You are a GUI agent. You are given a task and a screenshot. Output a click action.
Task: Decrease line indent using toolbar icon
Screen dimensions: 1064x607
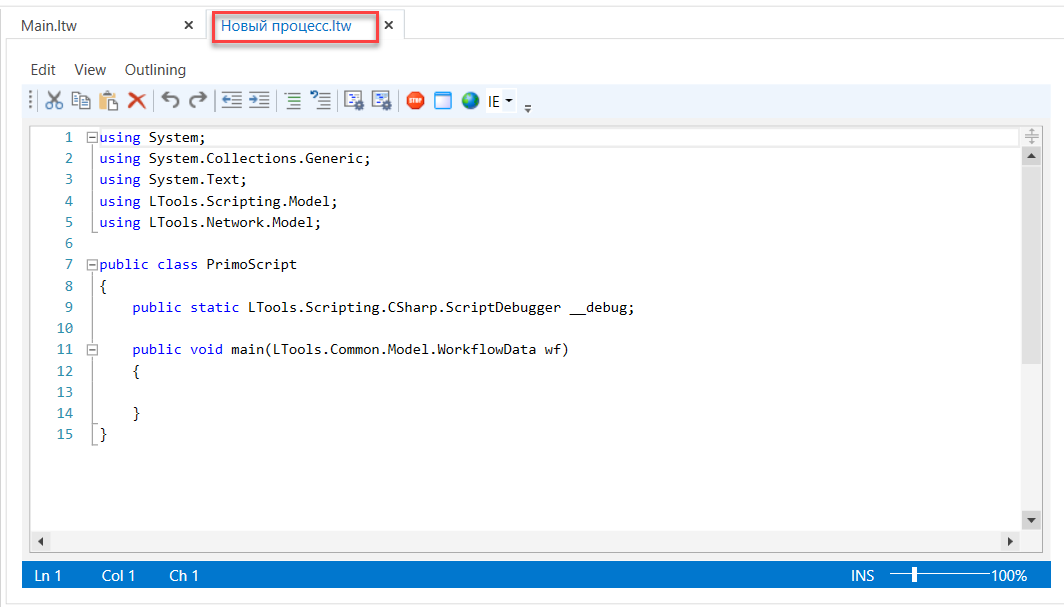(232, 100)
